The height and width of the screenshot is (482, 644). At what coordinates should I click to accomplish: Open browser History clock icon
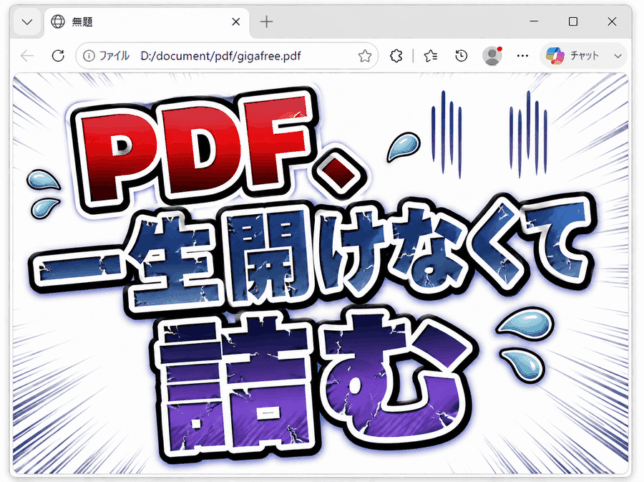[461, 56]
